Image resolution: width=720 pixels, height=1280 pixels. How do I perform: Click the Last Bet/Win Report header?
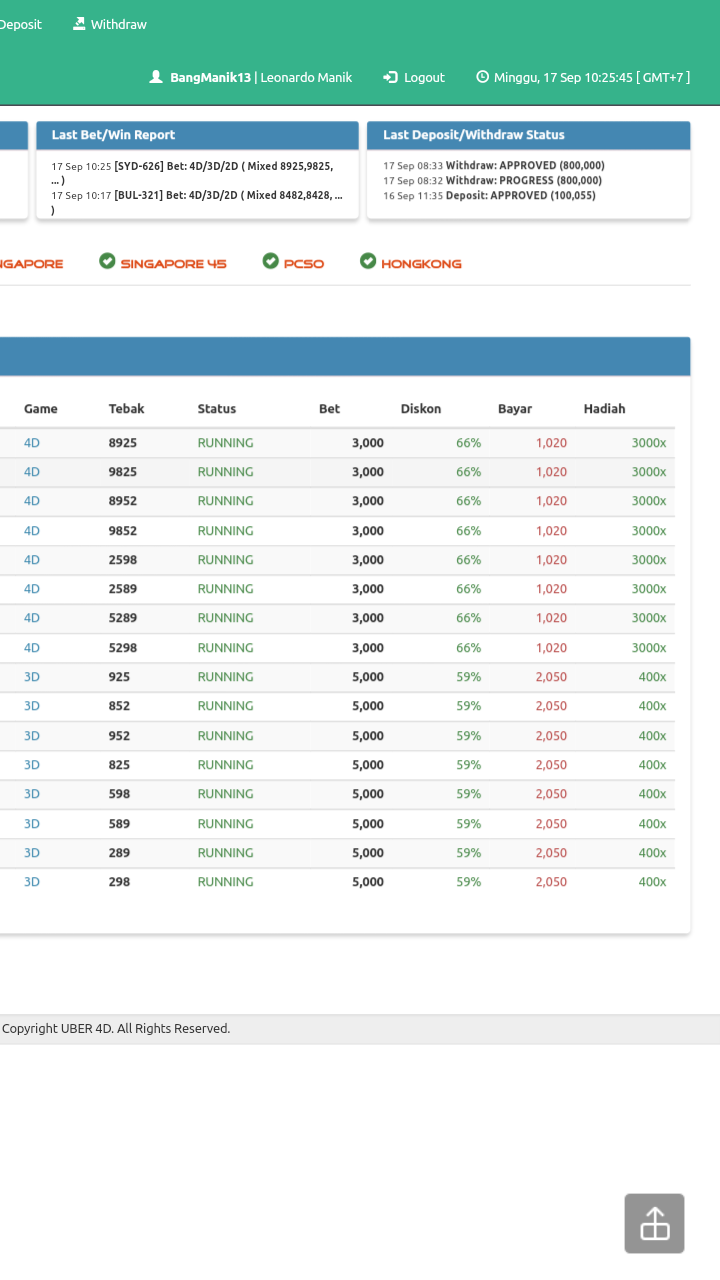tap(113, 135)
